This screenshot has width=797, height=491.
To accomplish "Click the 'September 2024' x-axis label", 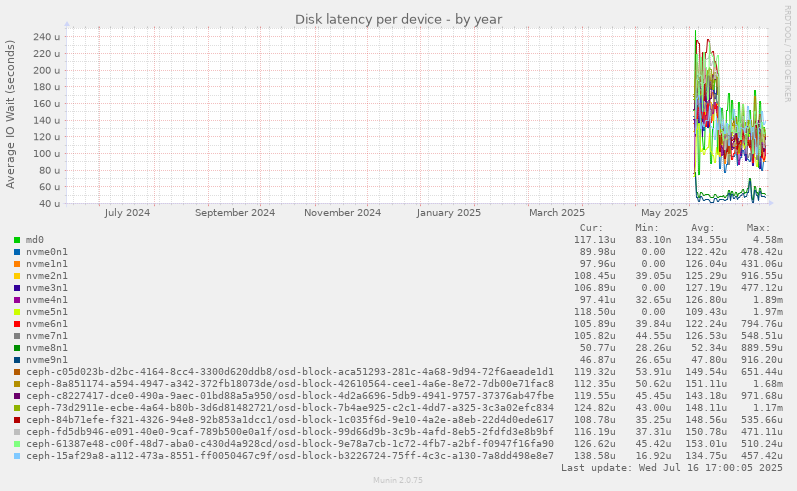I will coord(235,212).
